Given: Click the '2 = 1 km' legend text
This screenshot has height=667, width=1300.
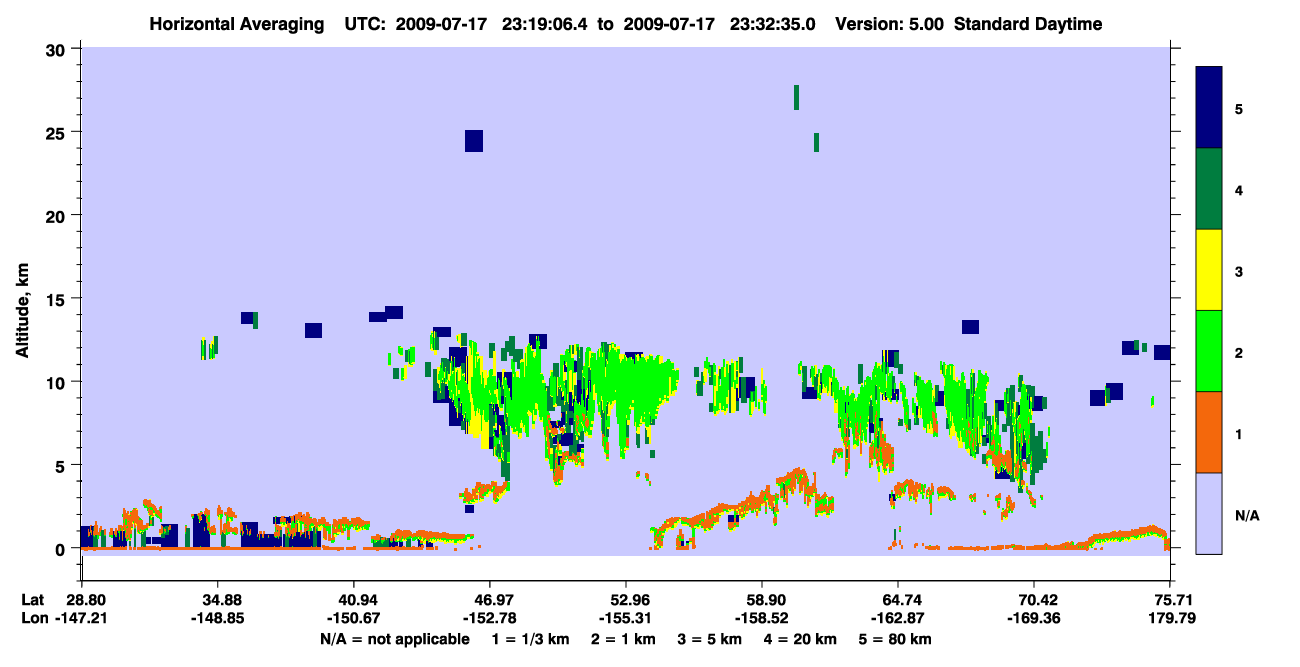Looking at the screenshot, I should pyautogui.click(x=623, y=639).
